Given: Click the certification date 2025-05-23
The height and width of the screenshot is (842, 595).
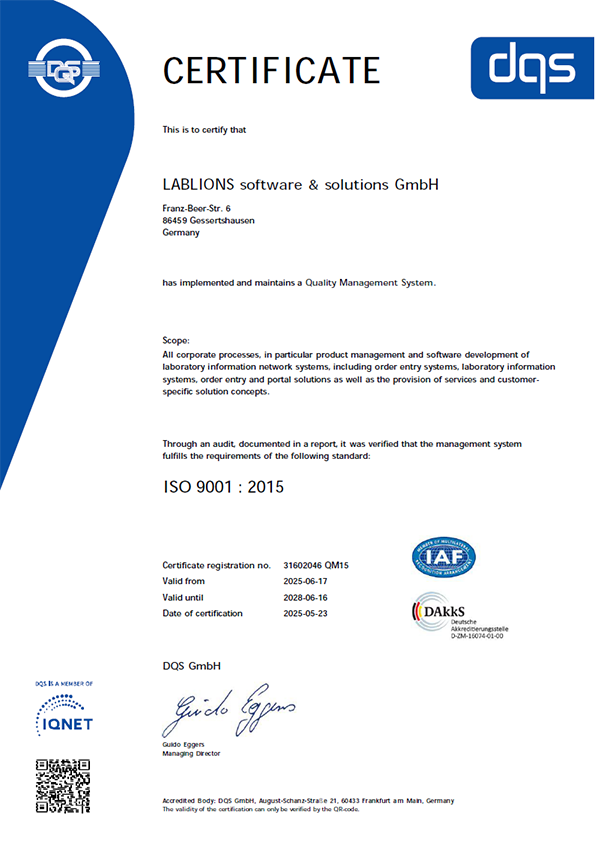Looking at the screenshot, I should tap(305, 613).
